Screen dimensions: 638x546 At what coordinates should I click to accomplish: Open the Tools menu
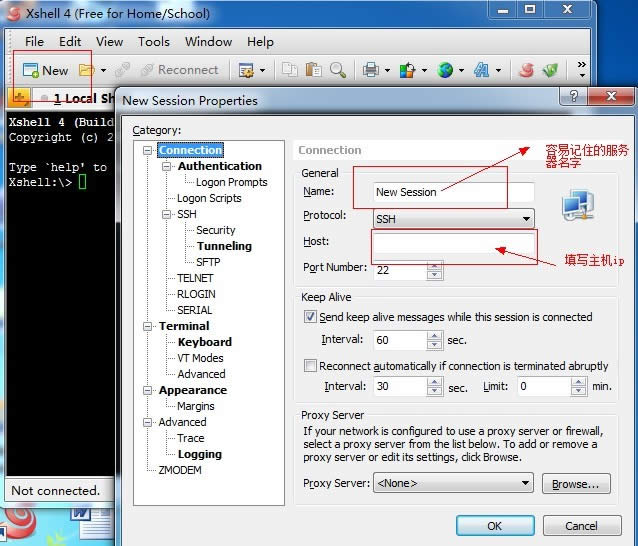pos(153,41)
